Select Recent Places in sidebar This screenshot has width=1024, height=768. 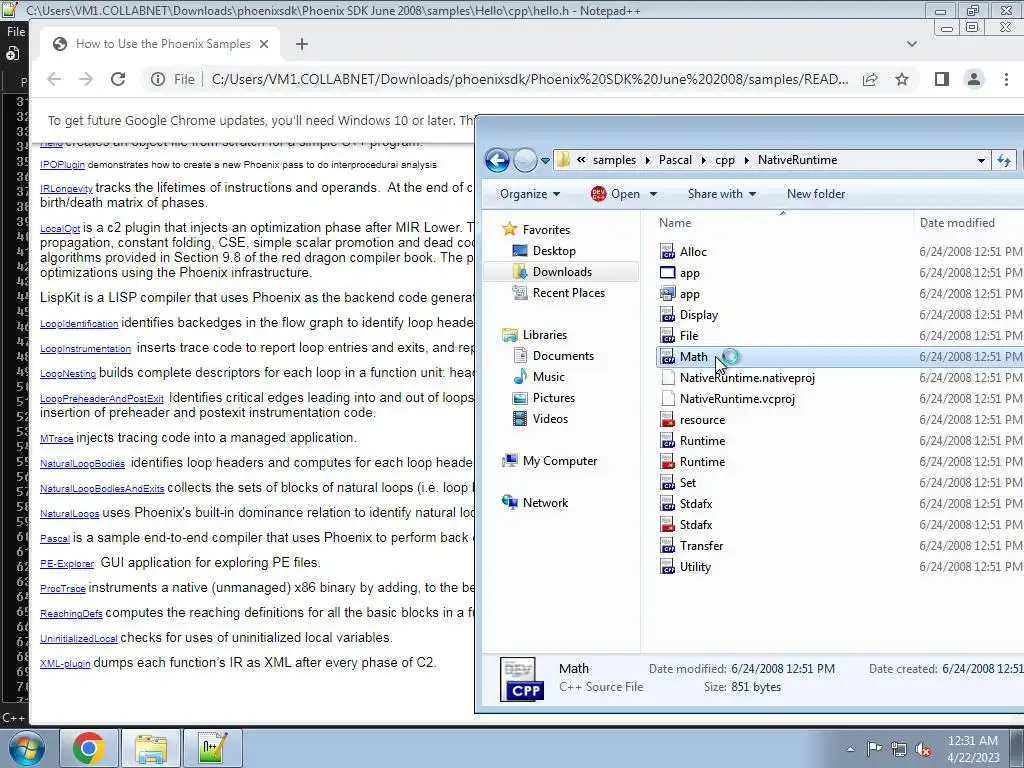tap(568, 293)
